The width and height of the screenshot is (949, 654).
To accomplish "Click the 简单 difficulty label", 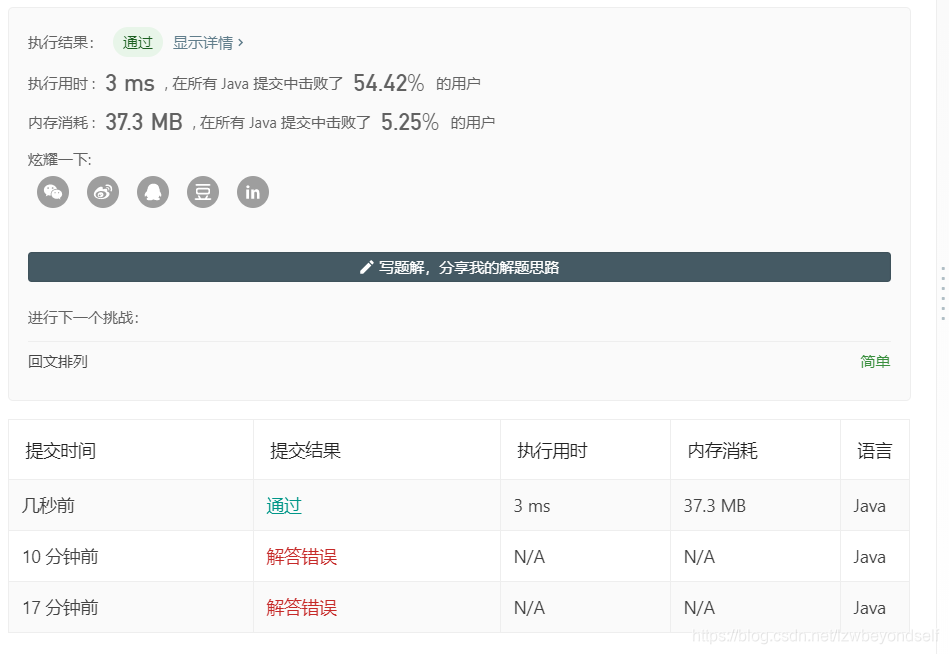I will pyautogui.click(x=875, y=361).
